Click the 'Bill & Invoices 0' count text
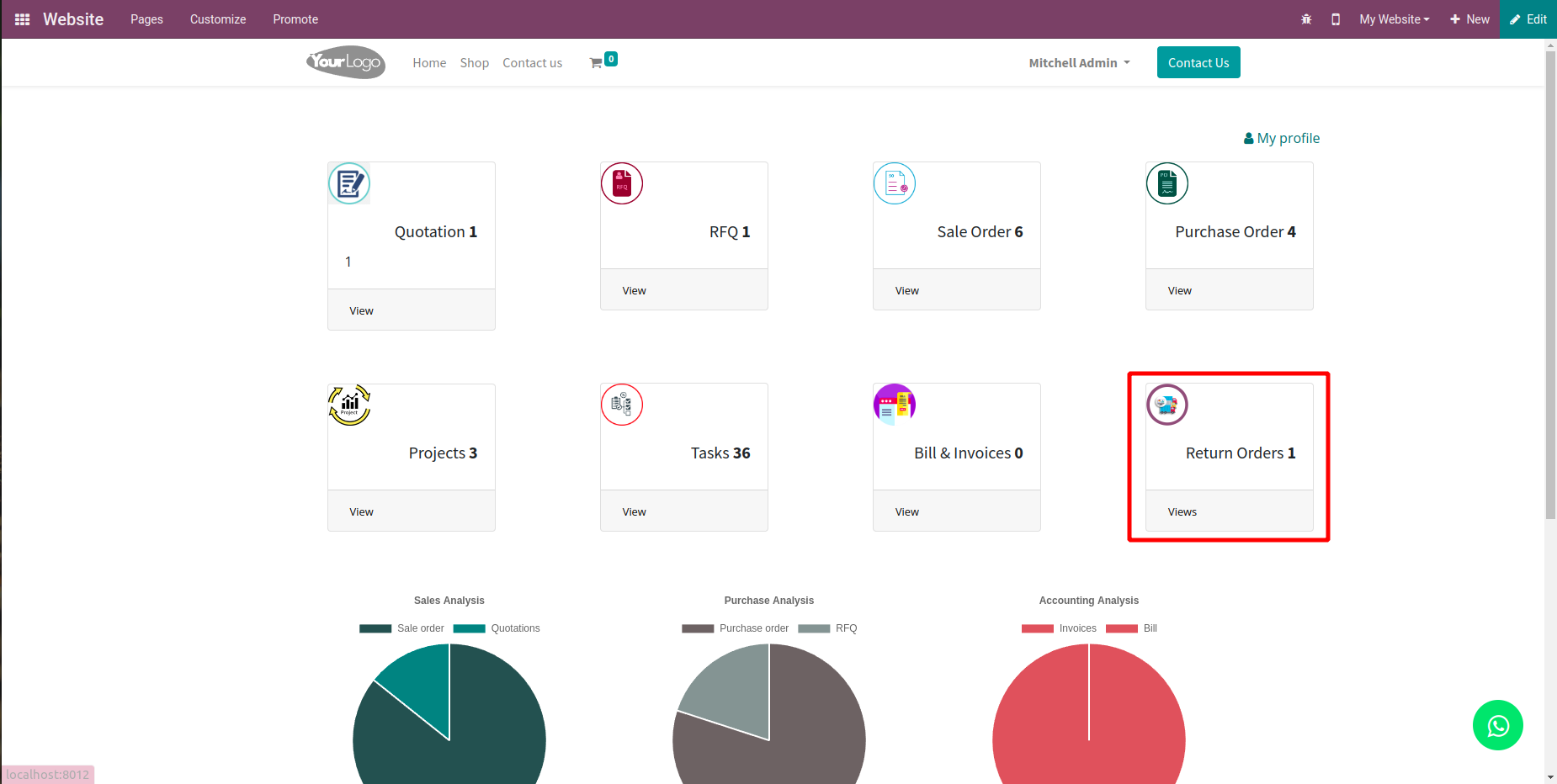This screenshot has height=784, width=1557. (x=969, y=453)
